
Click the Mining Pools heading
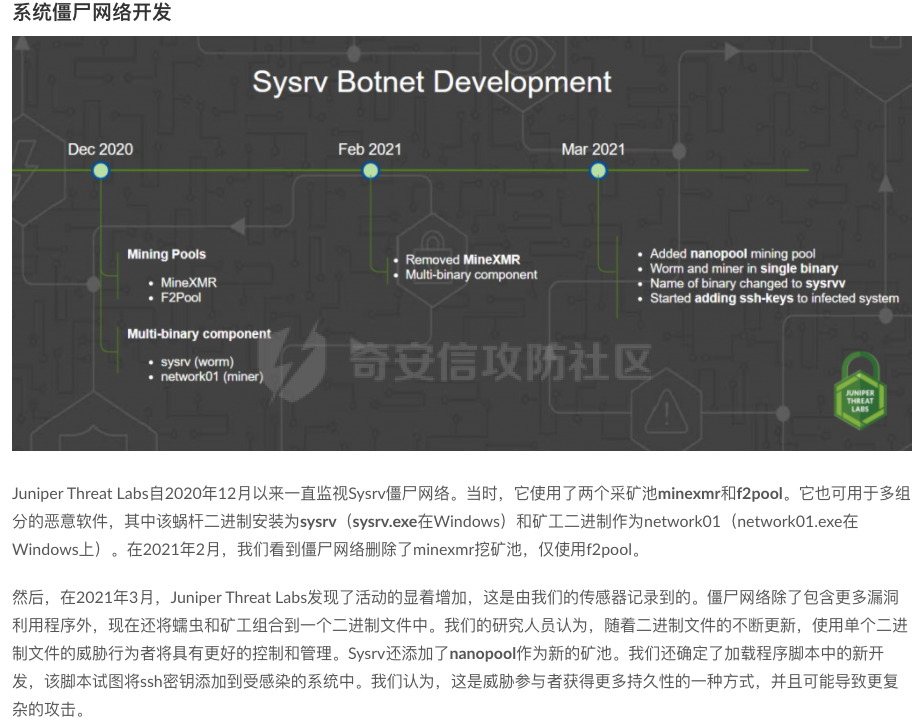(x=167, y=254)
